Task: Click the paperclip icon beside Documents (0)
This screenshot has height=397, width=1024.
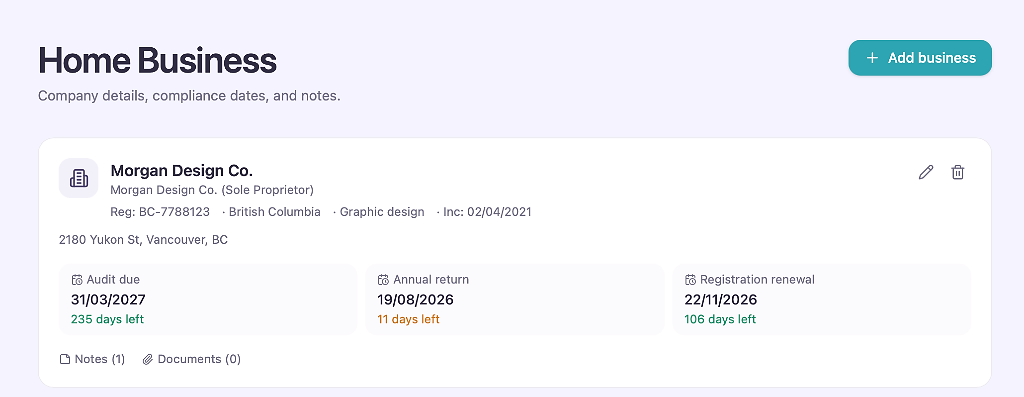Action: [148, 359]
